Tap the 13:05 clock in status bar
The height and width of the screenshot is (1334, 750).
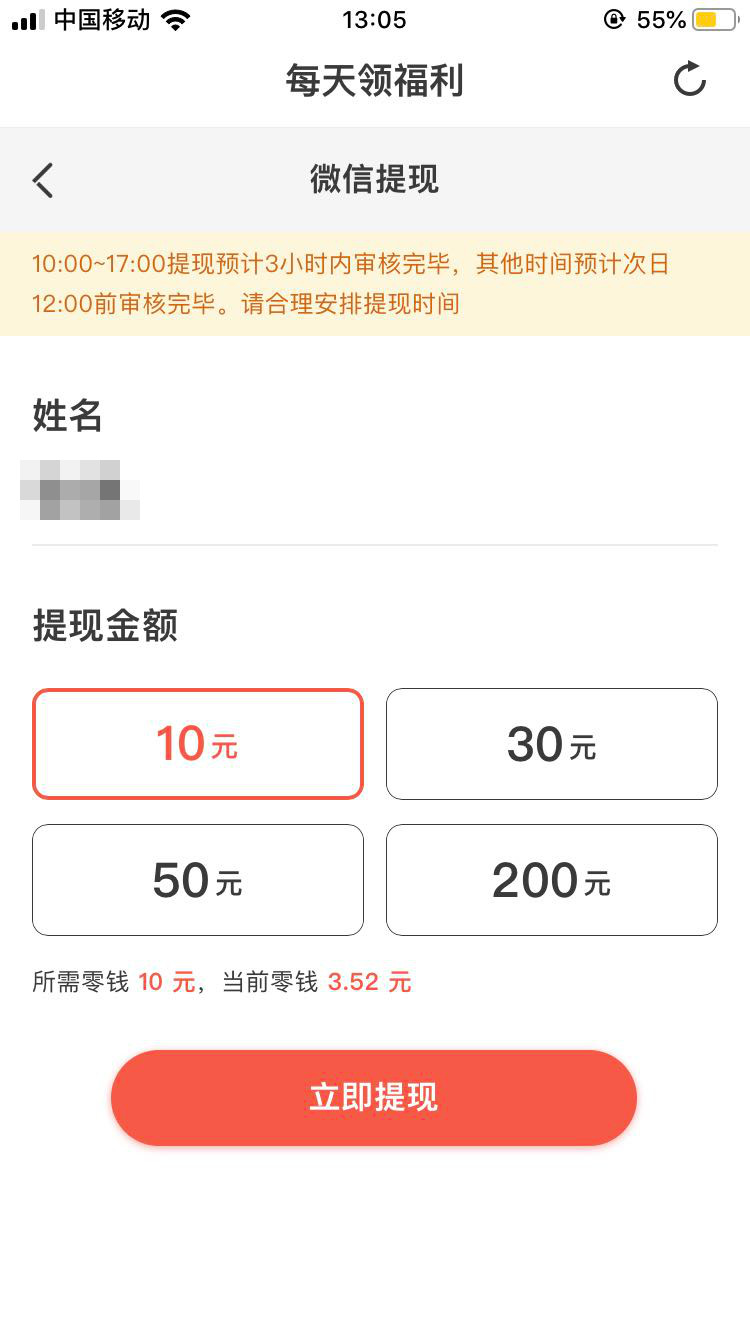pos(375,20)
